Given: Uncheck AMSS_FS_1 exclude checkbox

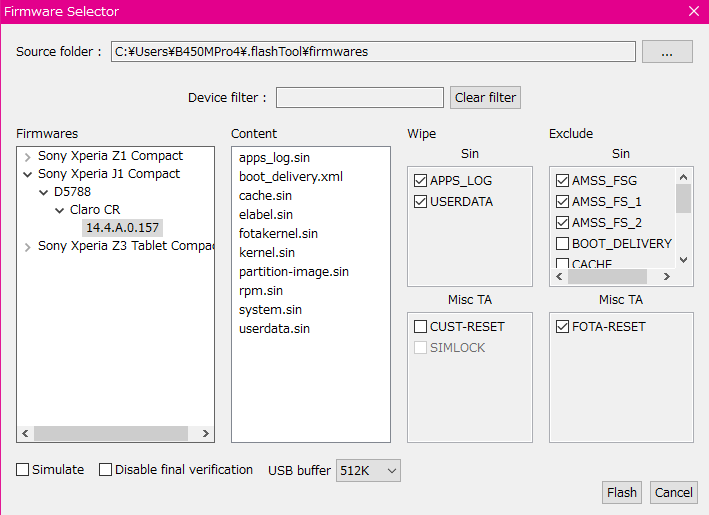Looking at the screenshot, I should [x=562, y=201].
